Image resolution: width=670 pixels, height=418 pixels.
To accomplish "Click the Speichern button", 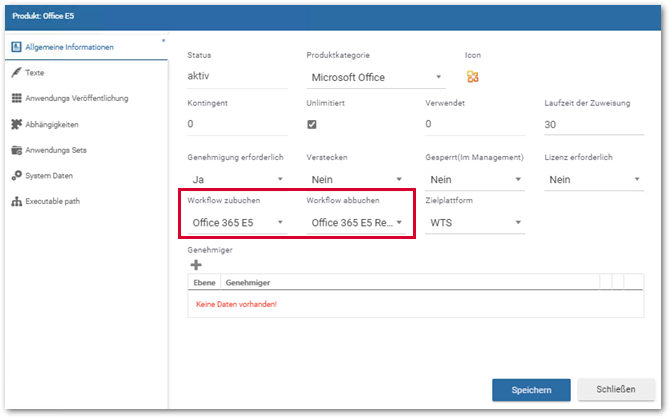I will coord(531,390).
